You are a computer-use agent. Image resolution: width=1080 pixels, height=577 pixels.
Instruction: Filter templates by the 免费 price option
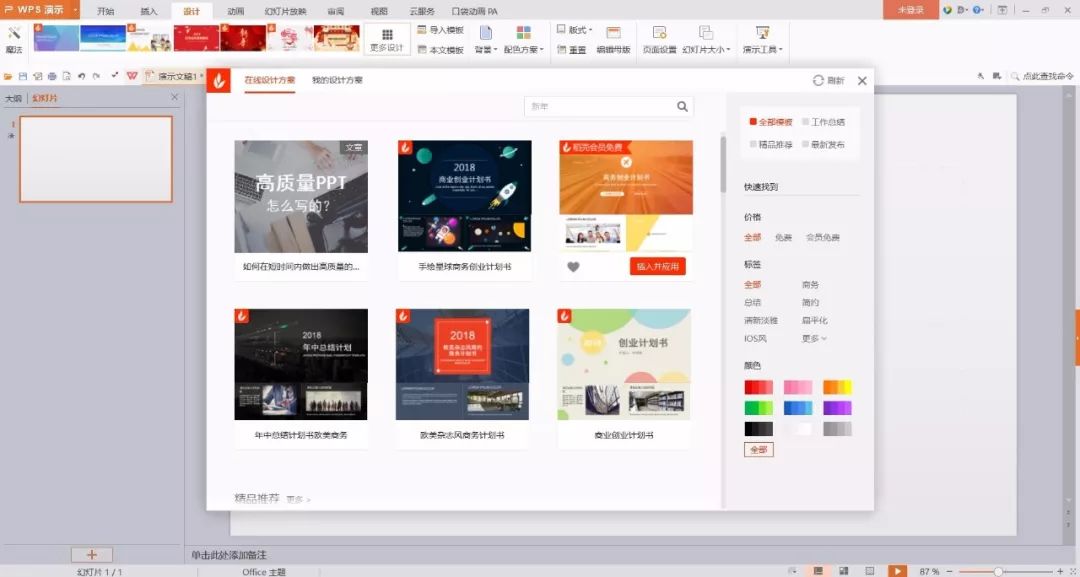pos(781,237)
